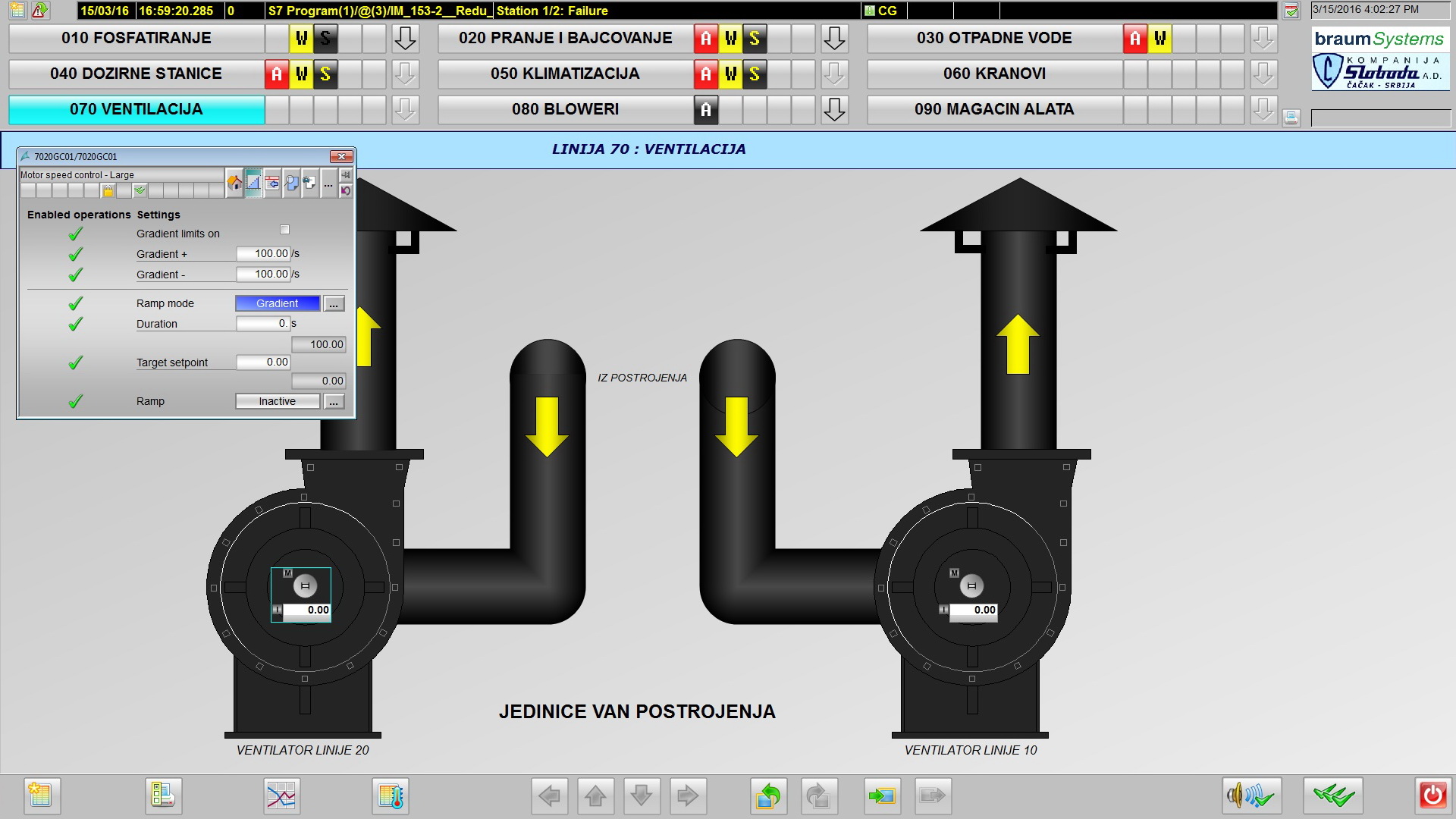
Task: Switch to the 050 KLIMATIZACIJA area
Action: pyautogui.click(x=565, y=74)
